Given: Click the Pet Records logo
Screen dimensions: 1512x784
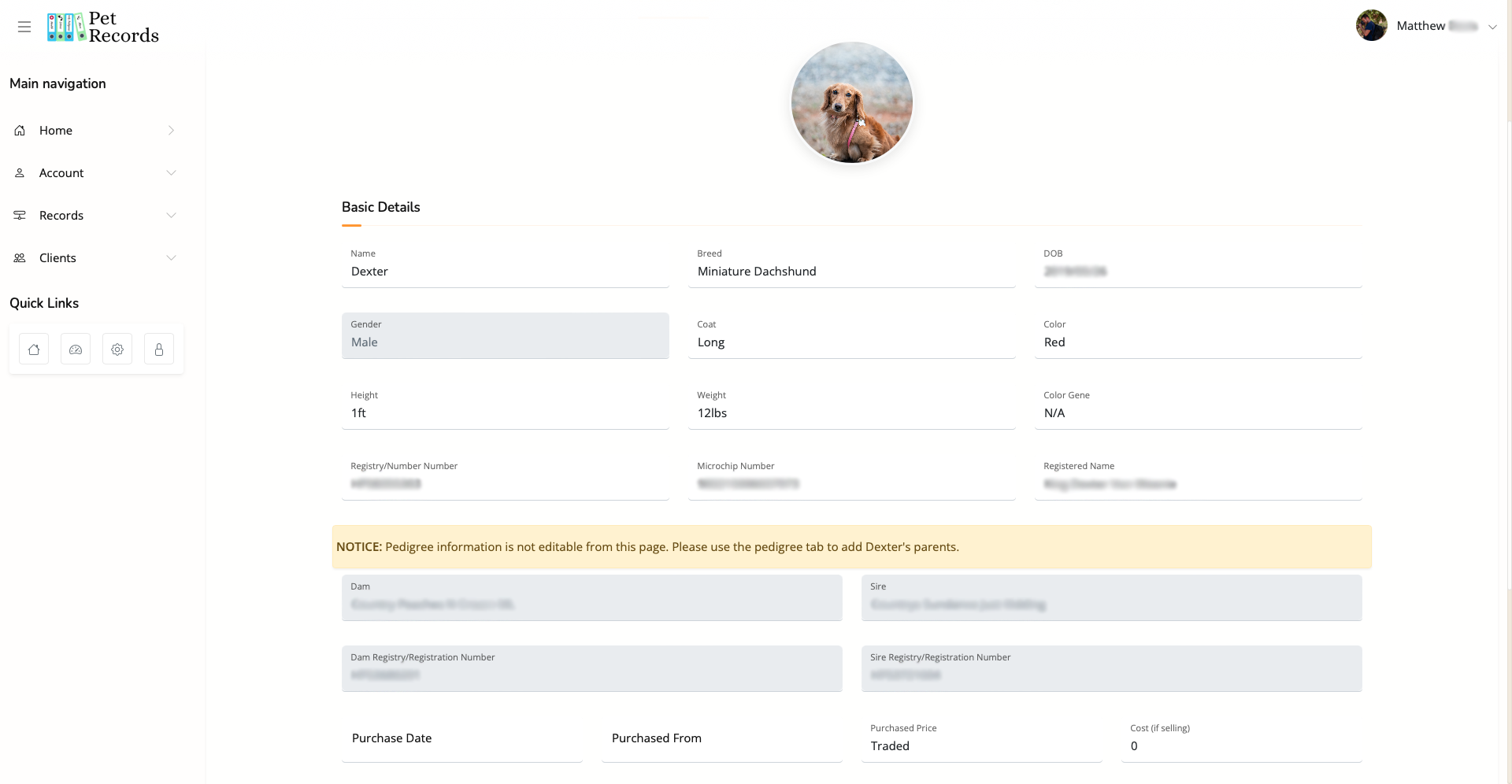Looking at the screenshot, I should tap(103, 27).
